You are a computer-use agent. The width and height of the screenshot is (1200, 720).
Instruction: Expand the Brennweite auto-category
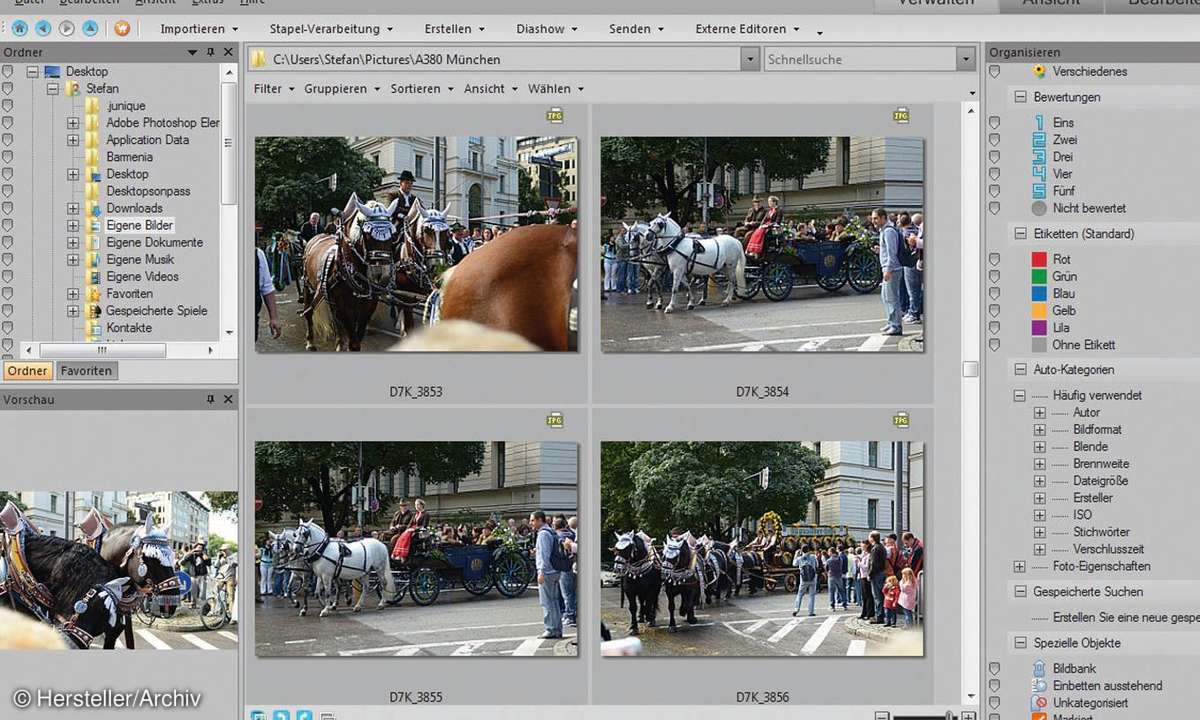click(x=1039, y=464)
